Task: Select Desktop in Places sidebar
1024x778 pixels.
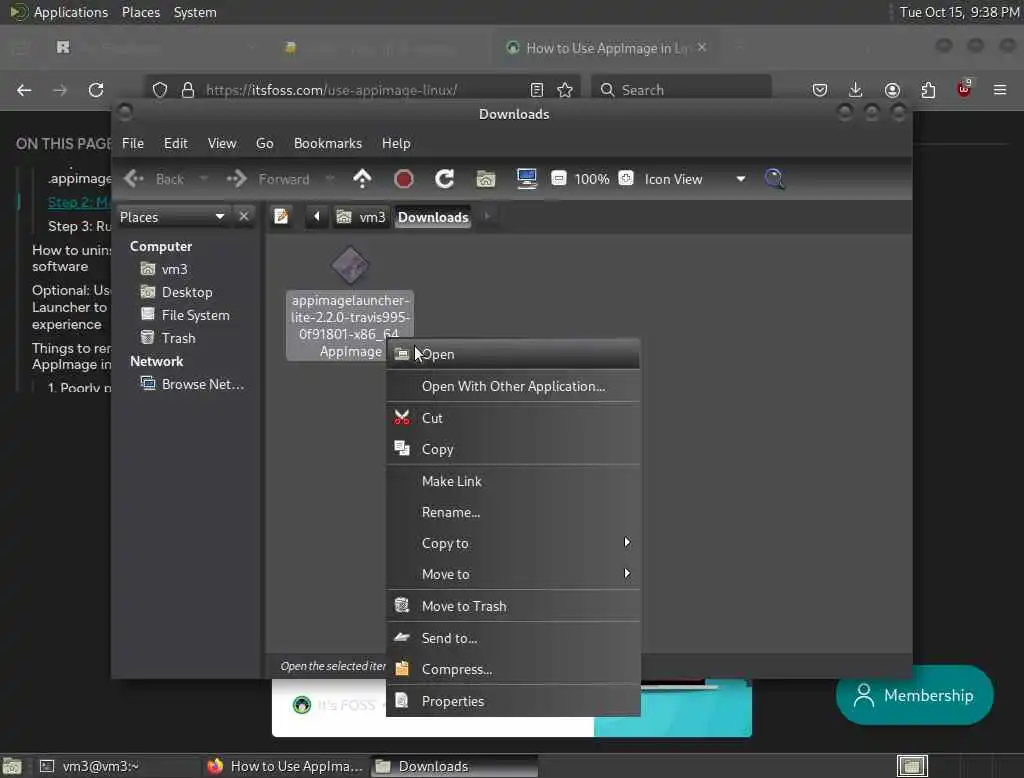Action: (x=188, y=292)
